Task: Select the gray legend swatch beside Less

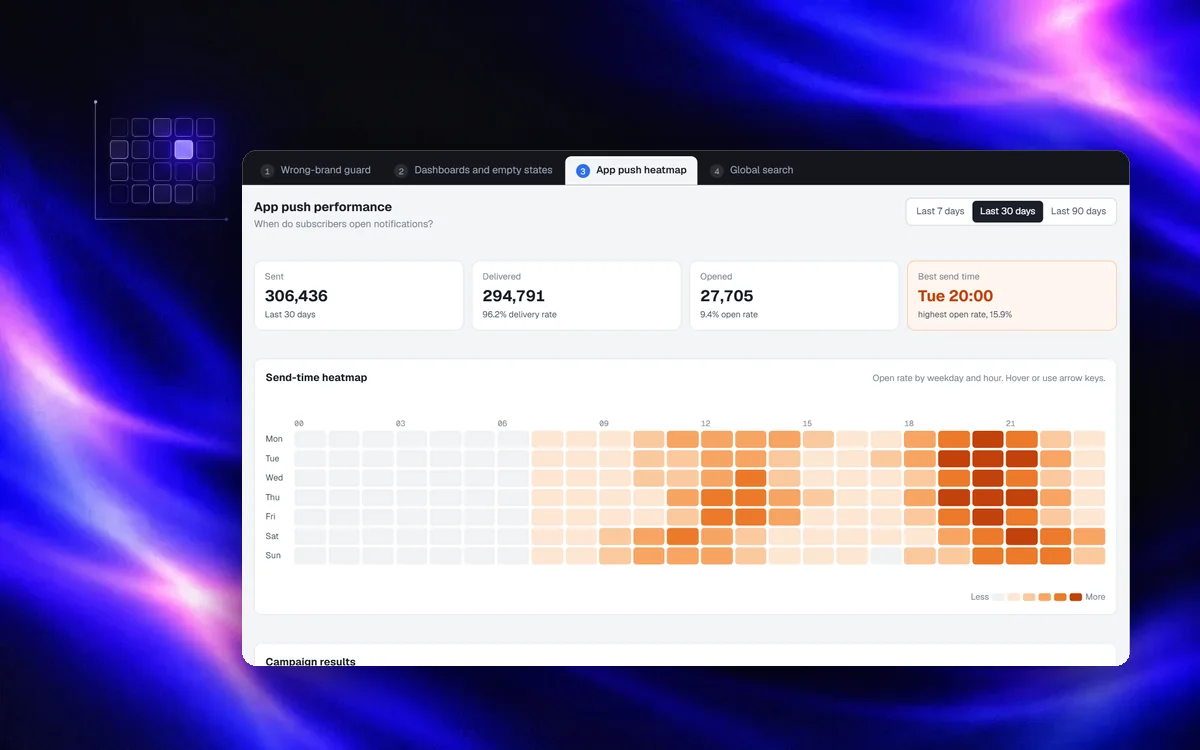Action: click(x=998, y=597)
